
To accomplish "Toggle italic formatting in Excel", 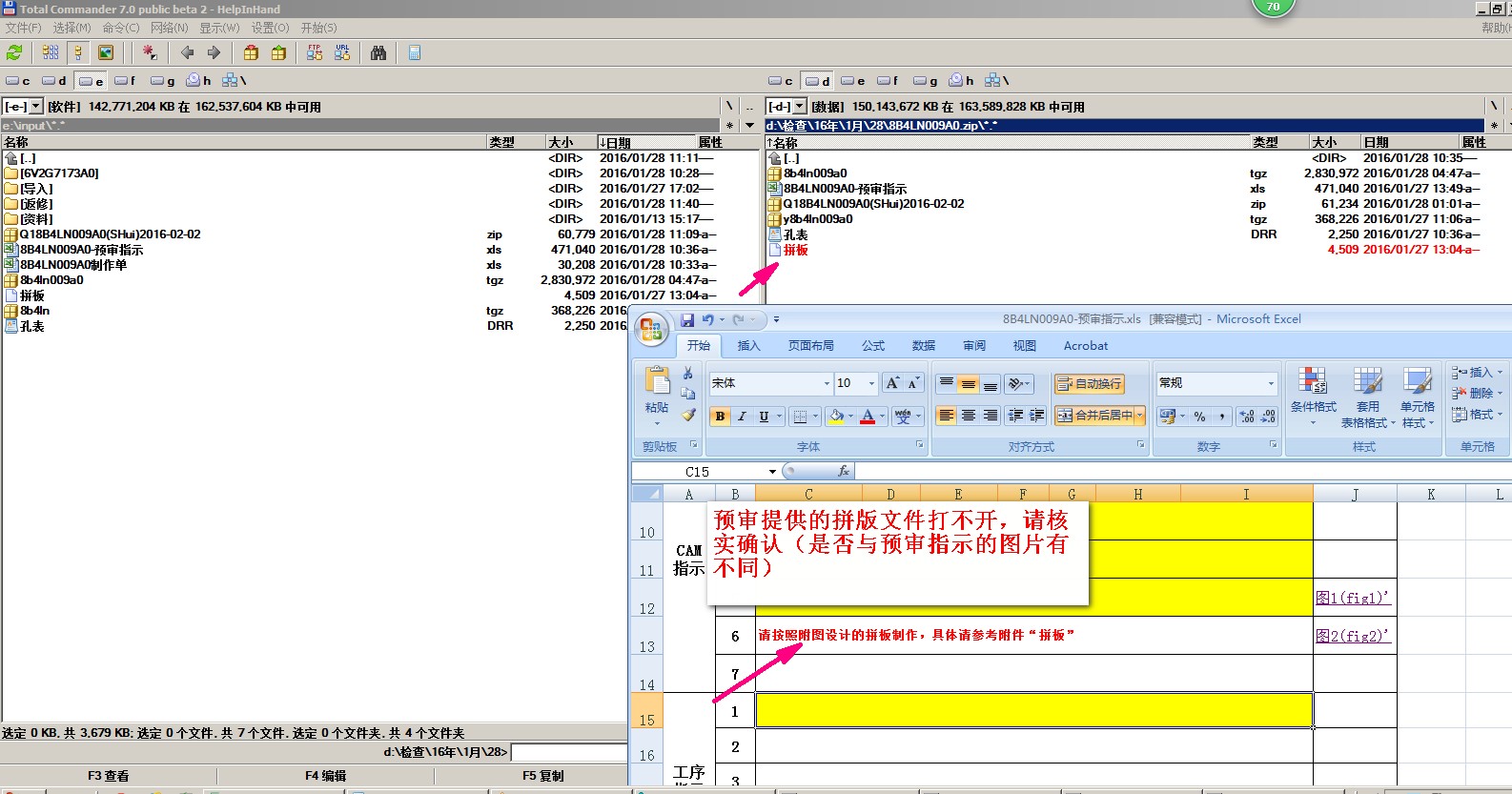I will pos(742,417).
